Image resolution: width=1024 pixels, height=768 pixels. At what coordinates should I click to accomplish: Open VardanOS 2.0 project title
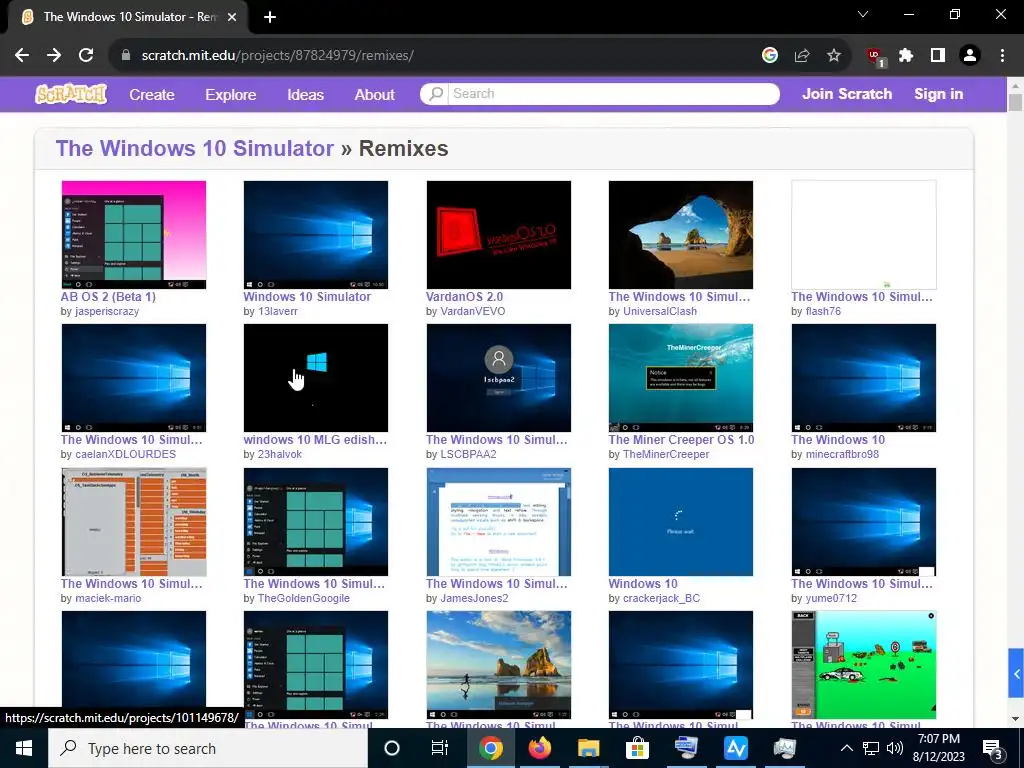coord(464,296)
